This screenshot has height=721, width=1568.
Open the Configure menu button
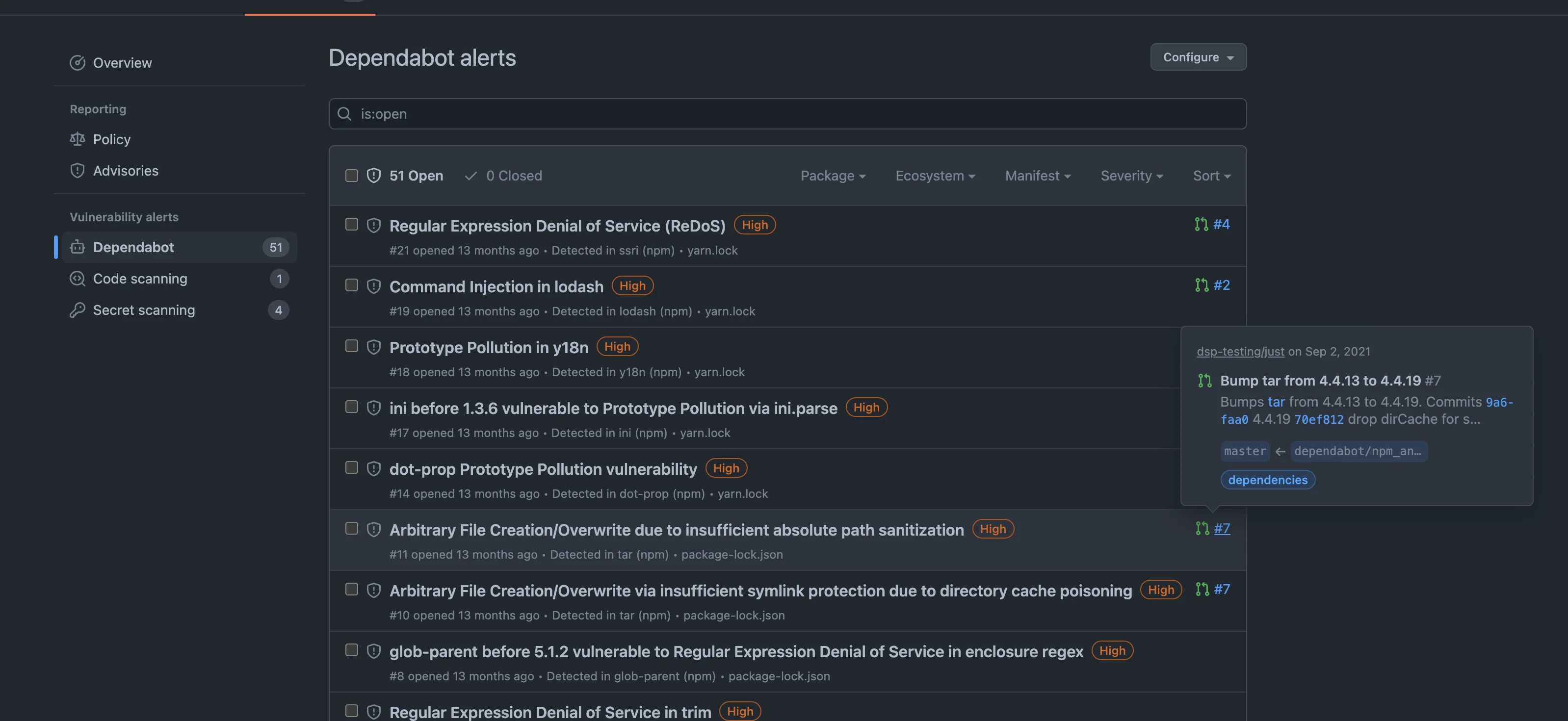(1197, 56)
